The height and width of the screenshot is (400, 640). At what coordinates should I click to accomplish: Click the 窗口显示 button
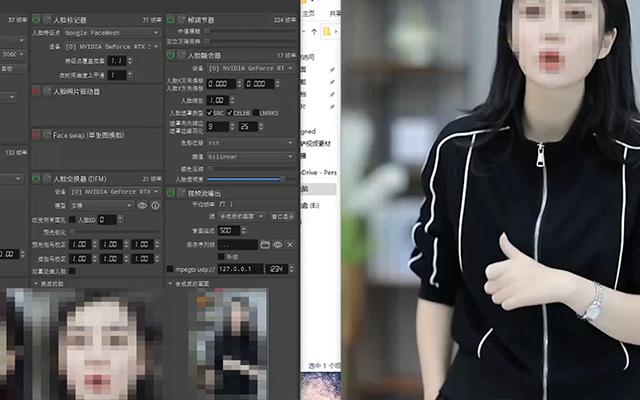pos(281,216)
